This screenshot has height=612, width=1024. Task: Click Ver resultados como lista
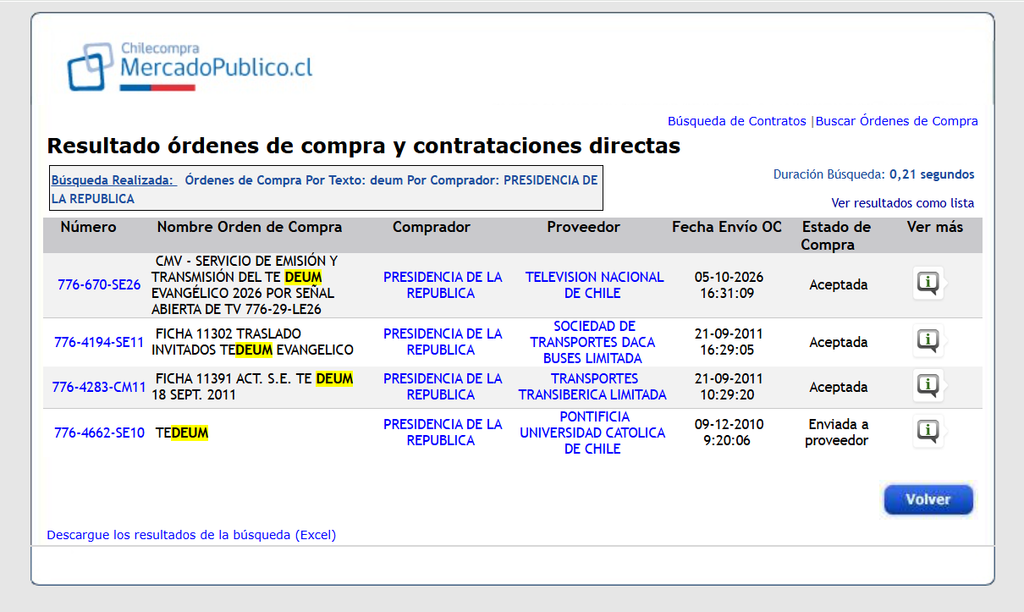coord(903,203)
